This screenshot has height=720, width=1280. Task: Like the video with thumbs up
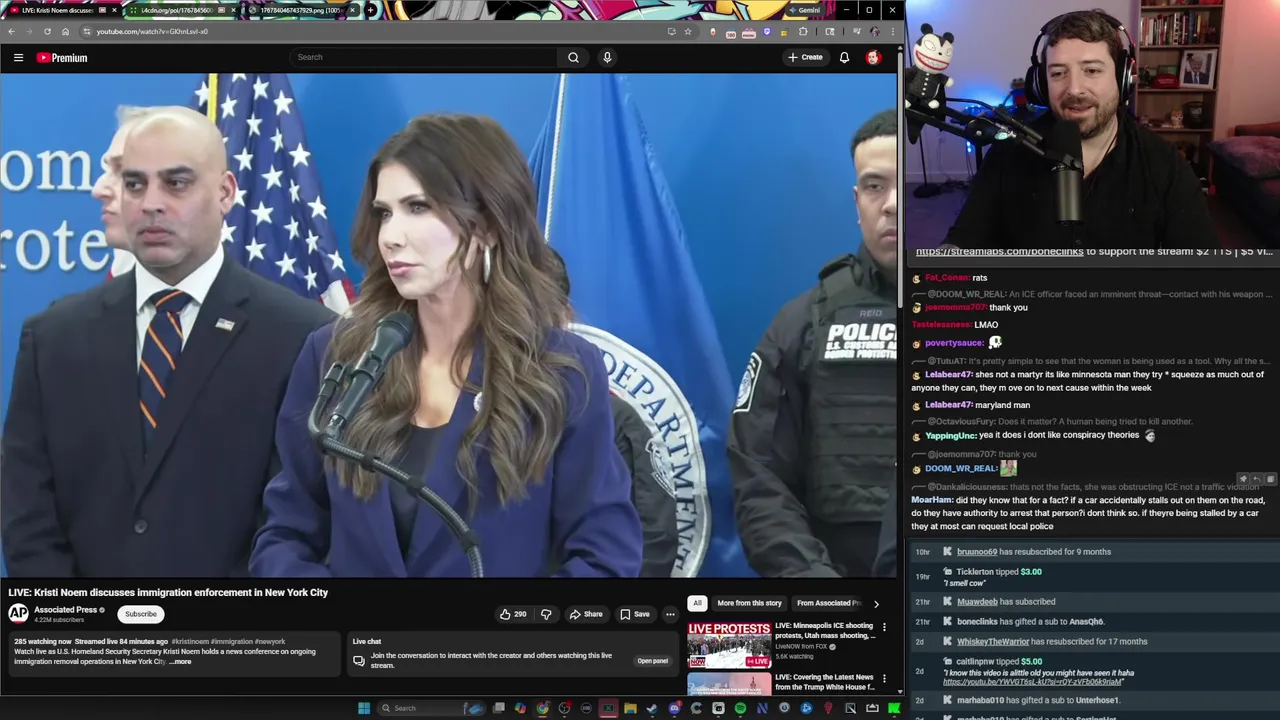513,614
